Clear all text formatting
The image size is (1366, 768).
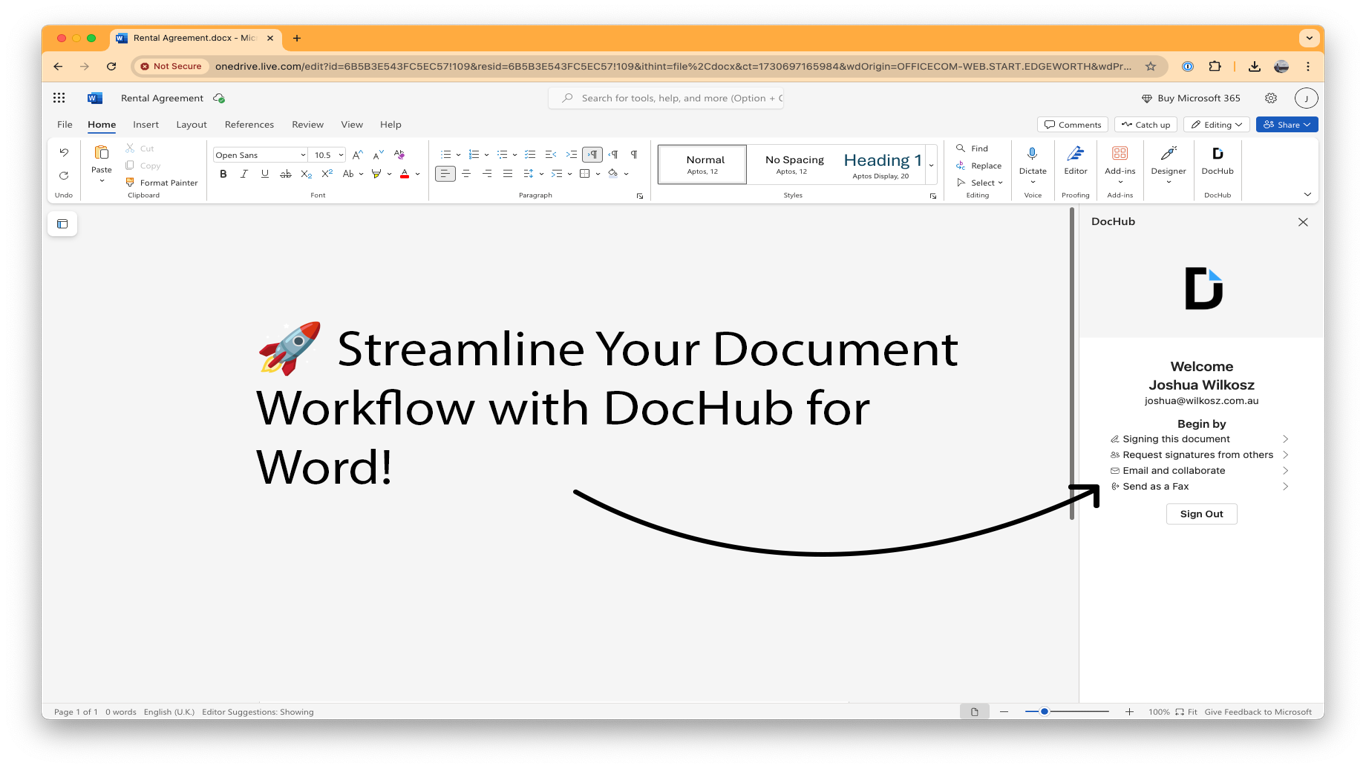399,155
